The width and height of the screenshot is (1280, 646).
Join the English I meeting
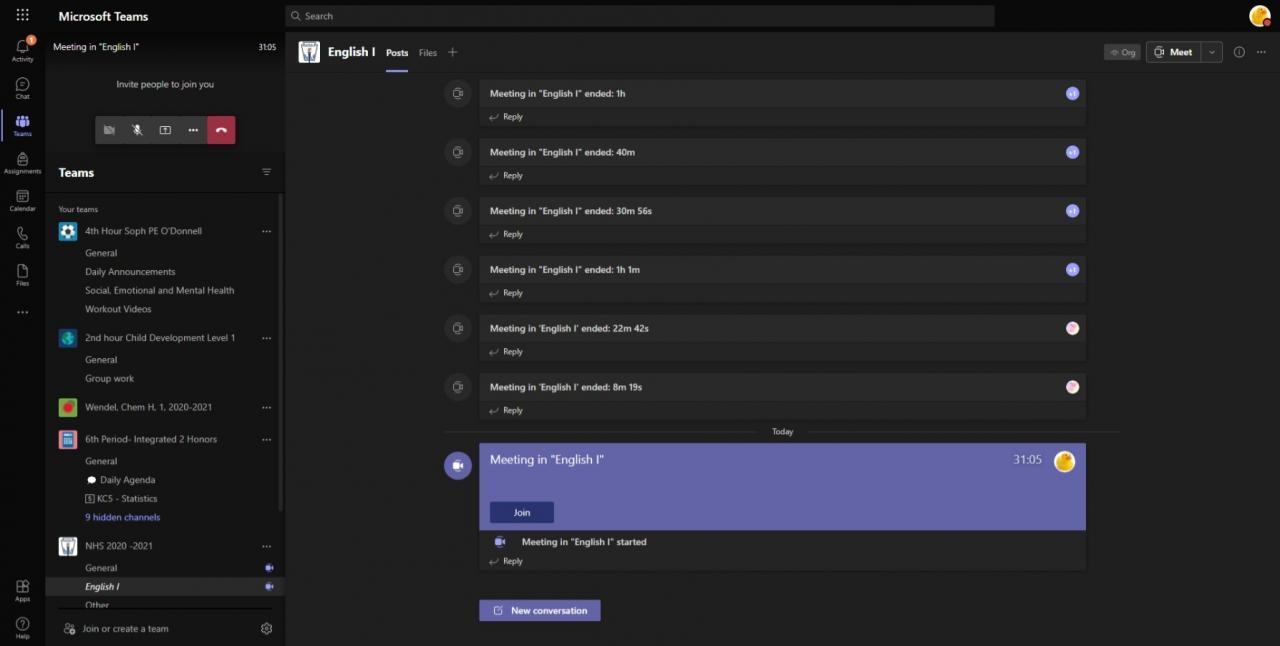pos(522,512)
